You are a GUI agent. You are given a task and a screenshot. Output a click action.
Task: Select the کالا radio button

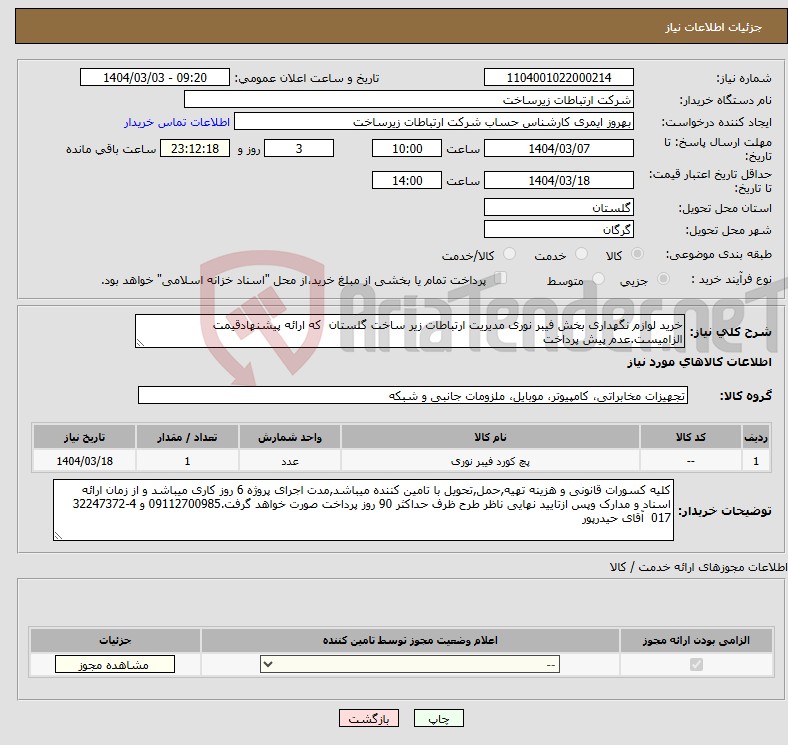pyautogui.click(x=637, y=254)
